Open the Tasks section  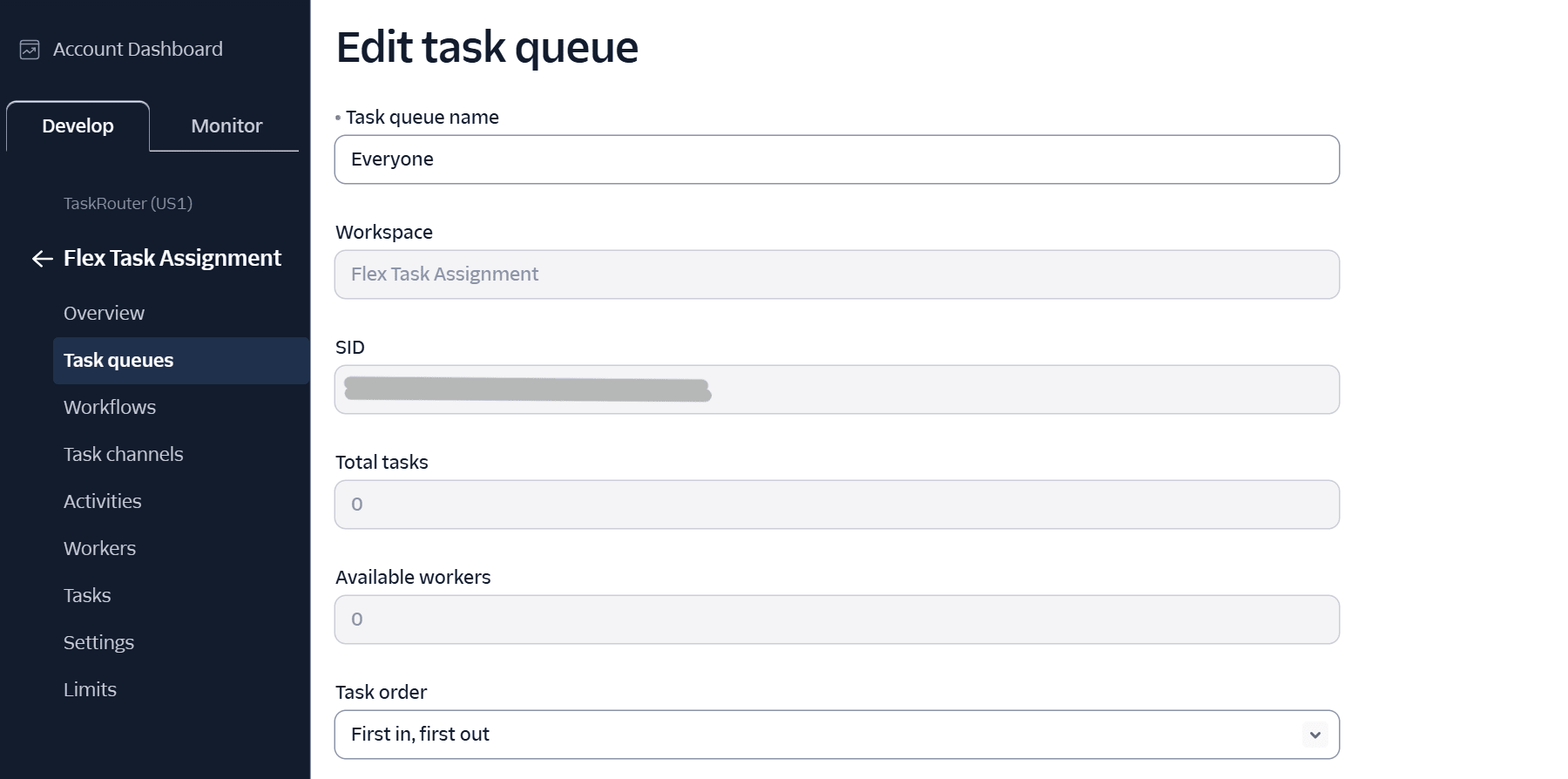[87, 595]
